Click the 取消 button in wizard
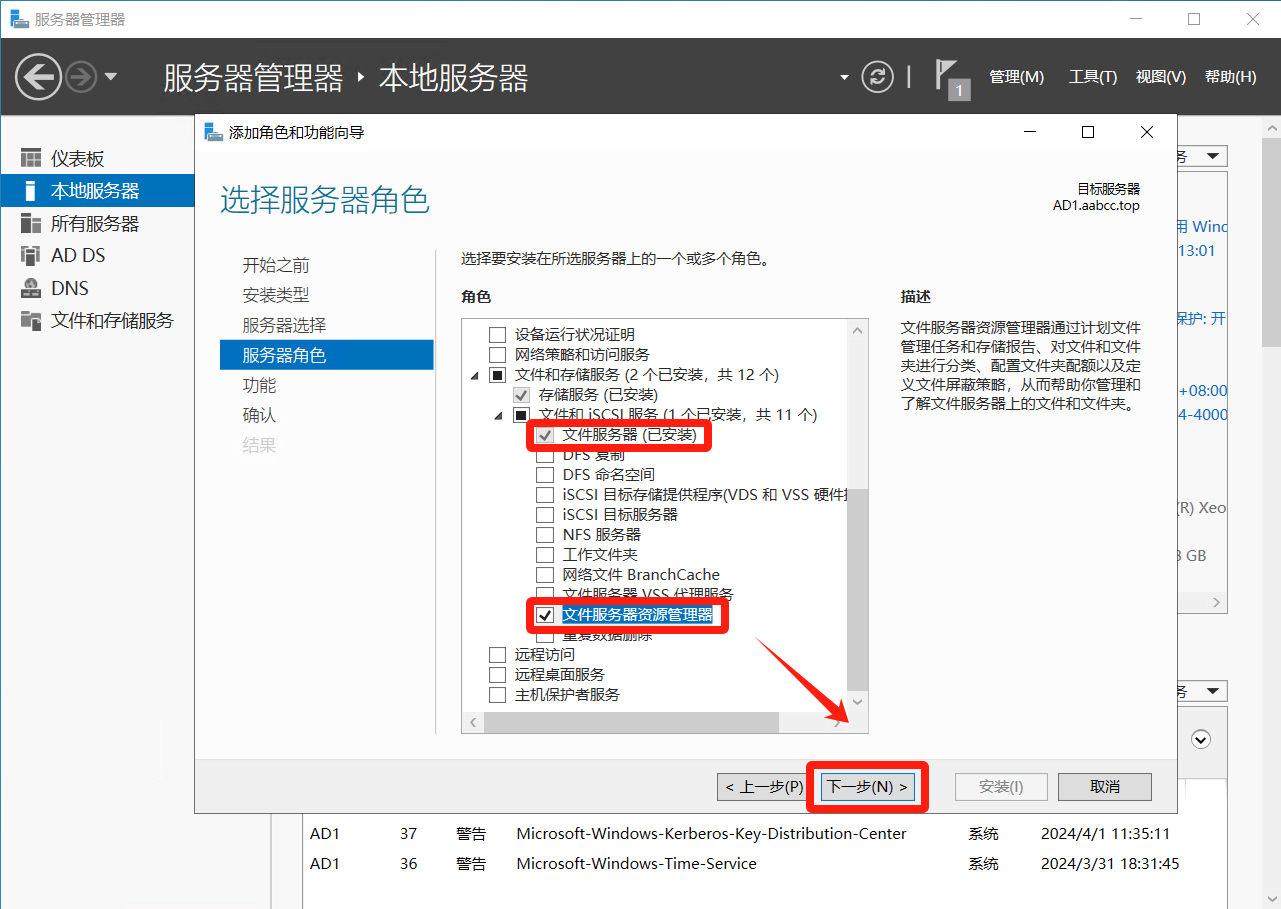This screenshot has height=909, width=1281. point(1104,787)
